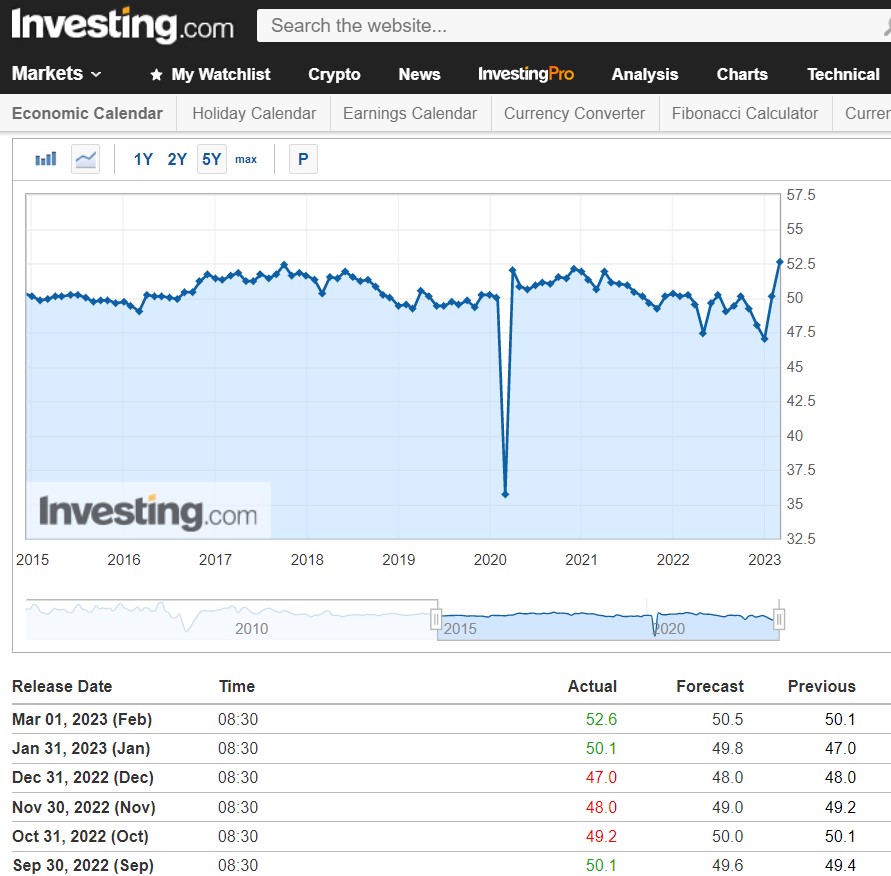The height and width of the screenshot is (876, 891).
Task: Click the My Watchlist star icon
Action: [155, 74]
